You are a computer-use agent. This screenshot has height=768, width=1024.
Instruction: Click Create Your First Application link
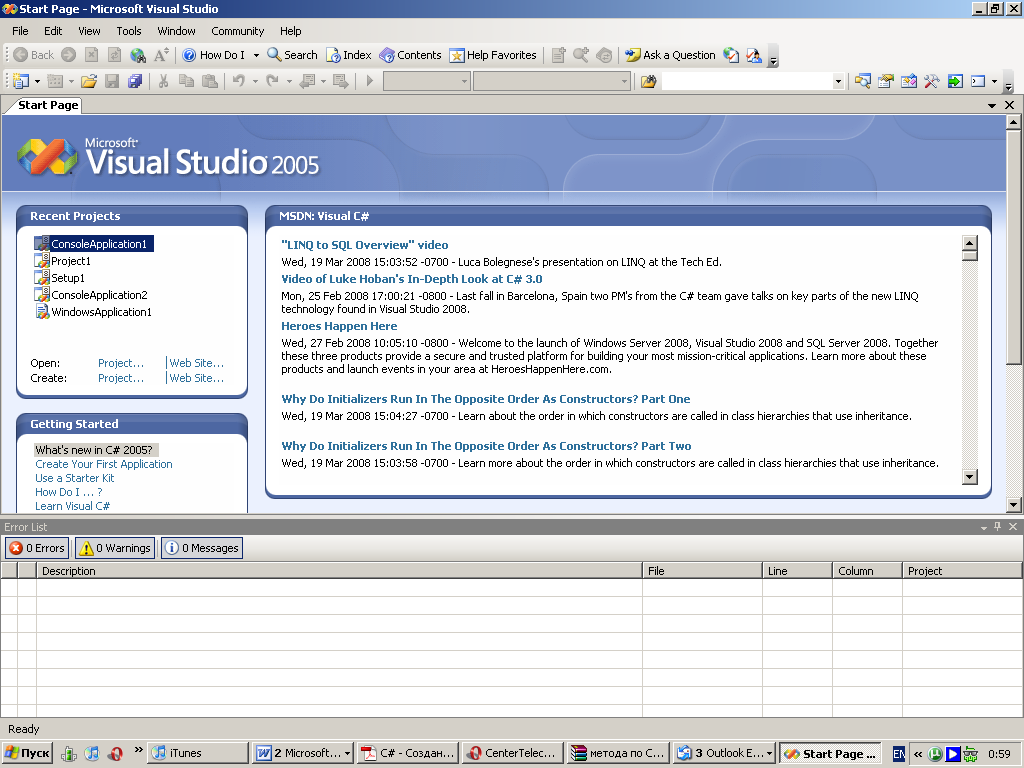pyautogui.click(x=104, y=464)
